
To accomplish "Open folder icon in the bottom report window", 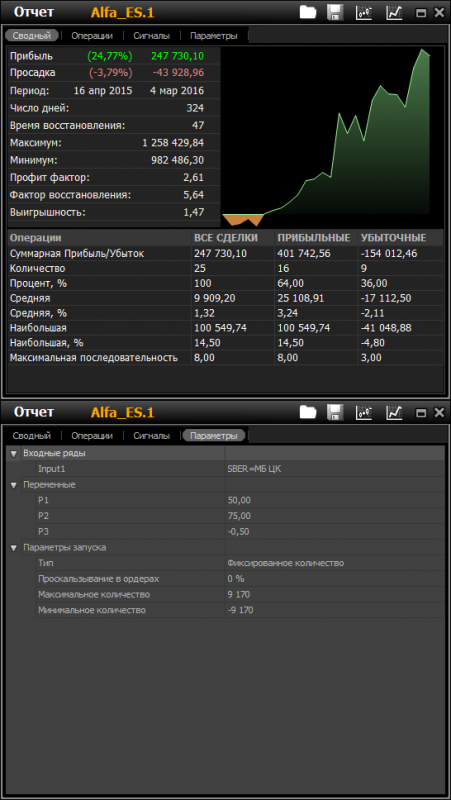I will [308, 412].
